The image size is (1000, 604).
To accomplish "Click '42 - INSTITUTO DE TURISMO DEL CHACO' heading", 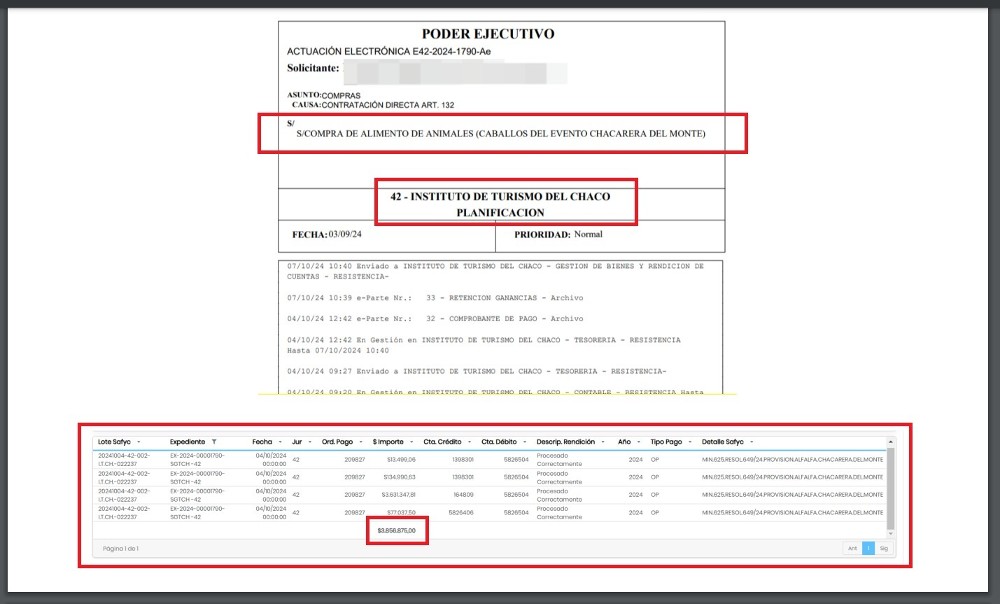I will pos(501,196).
